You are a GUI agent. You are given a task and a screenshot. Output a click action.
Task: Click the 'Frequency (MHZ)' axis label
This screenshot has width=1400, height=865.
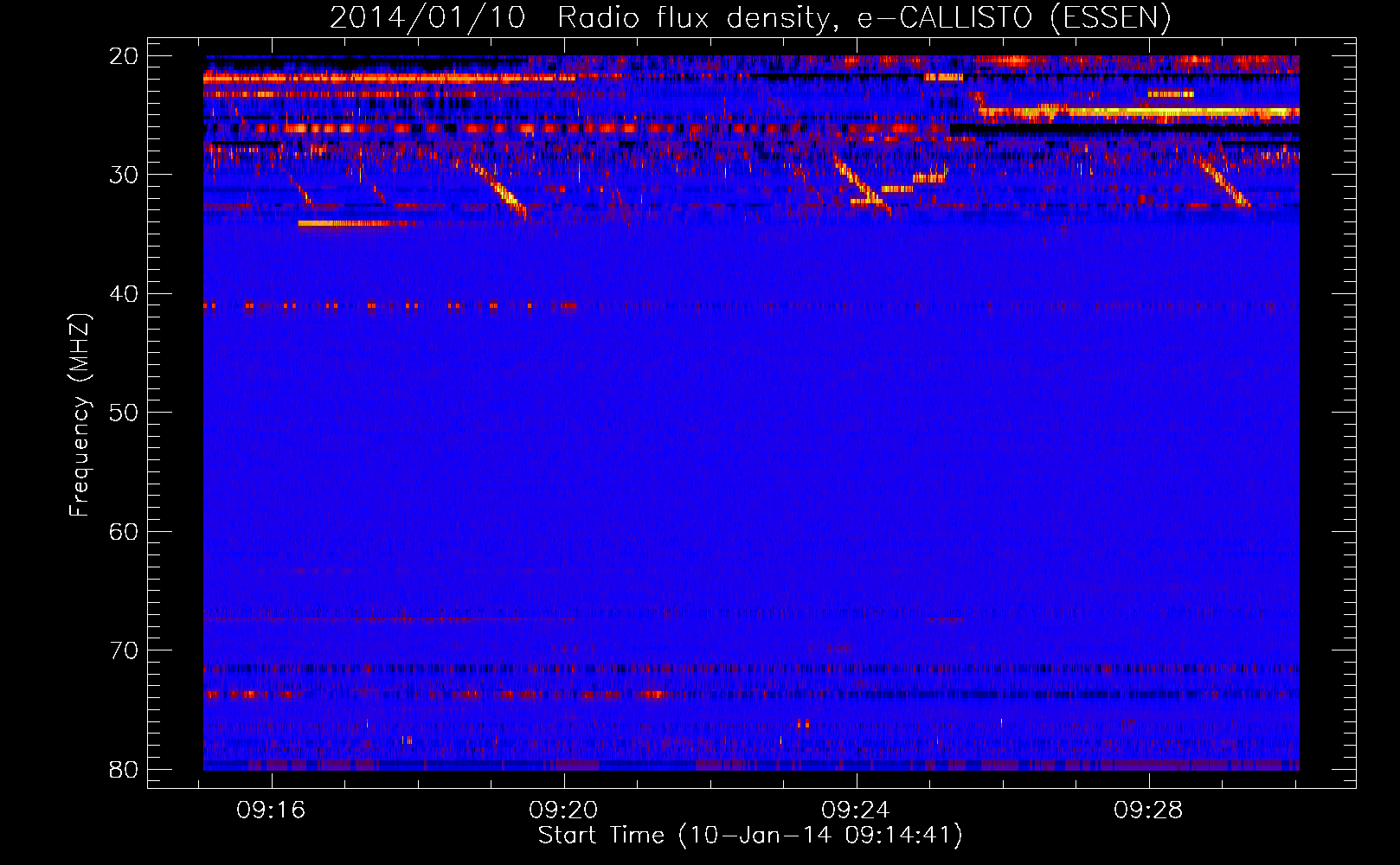80,415
